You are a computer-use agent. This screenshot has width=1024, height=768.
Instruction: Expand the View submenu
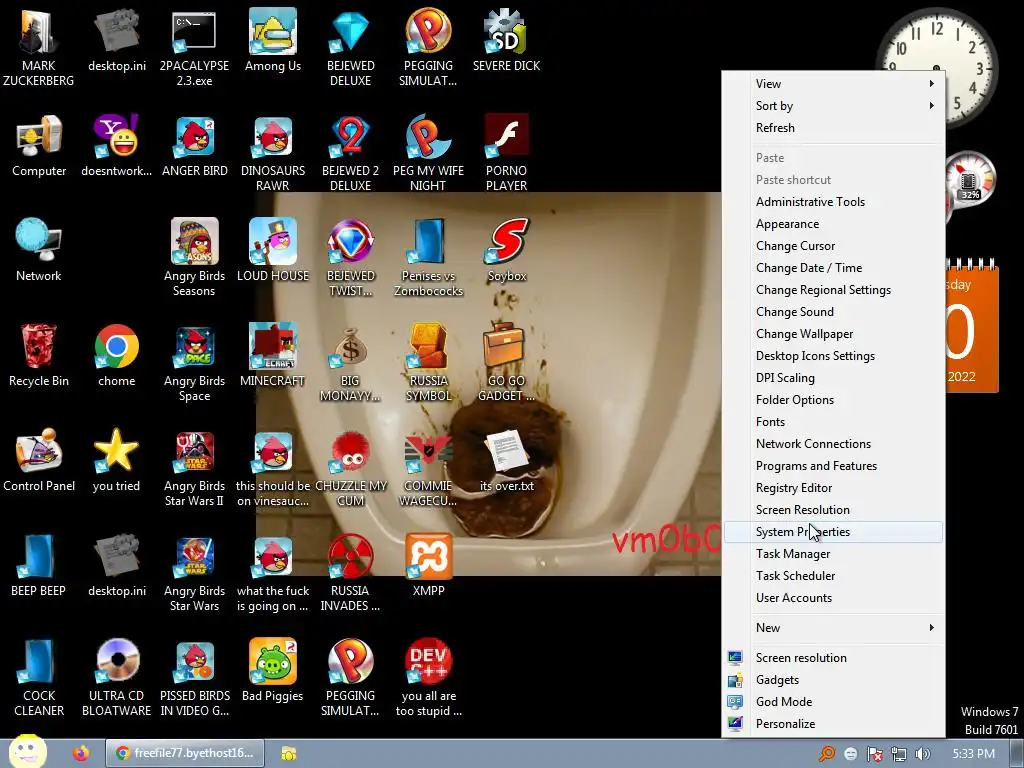[x=833, y=84]
